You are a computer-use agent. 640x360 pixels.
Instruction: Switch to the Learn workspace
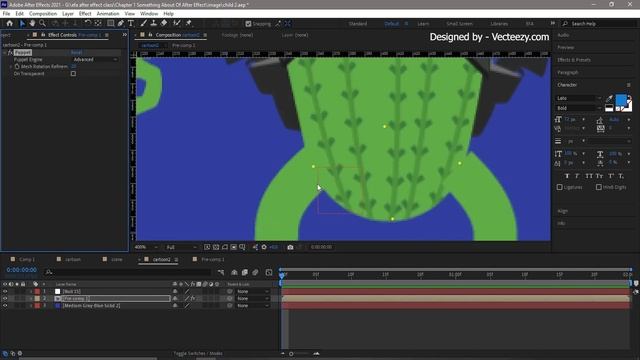tap(423, 24)
